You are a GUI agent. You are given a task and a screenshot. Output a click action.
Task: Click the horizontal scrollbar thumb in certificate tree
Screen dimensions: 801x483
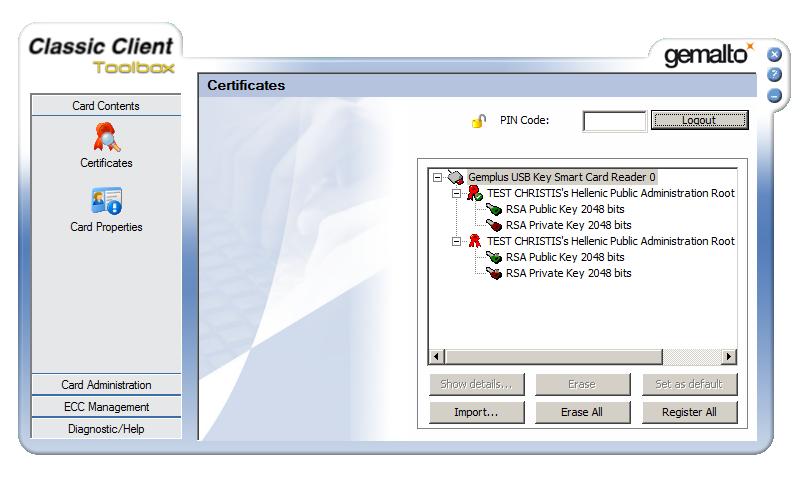point(553,356)
